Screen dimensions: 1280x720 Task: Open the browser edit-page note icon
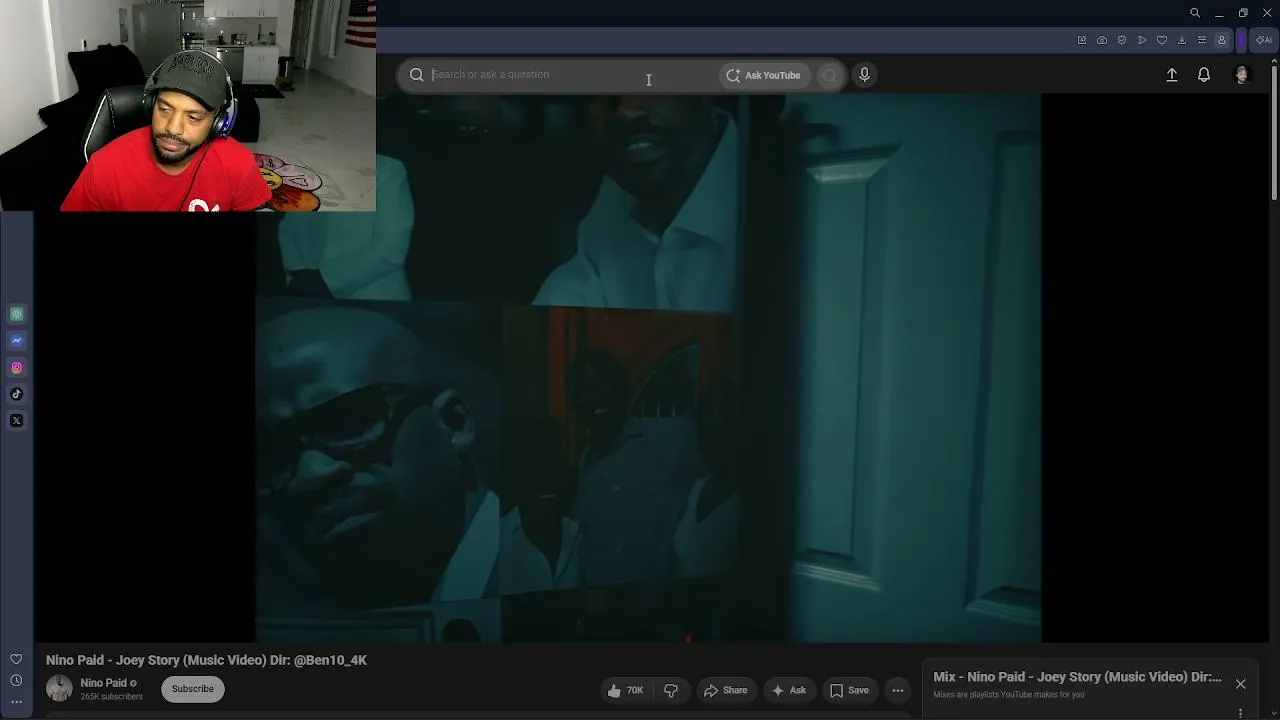(x=1082, y=40)
